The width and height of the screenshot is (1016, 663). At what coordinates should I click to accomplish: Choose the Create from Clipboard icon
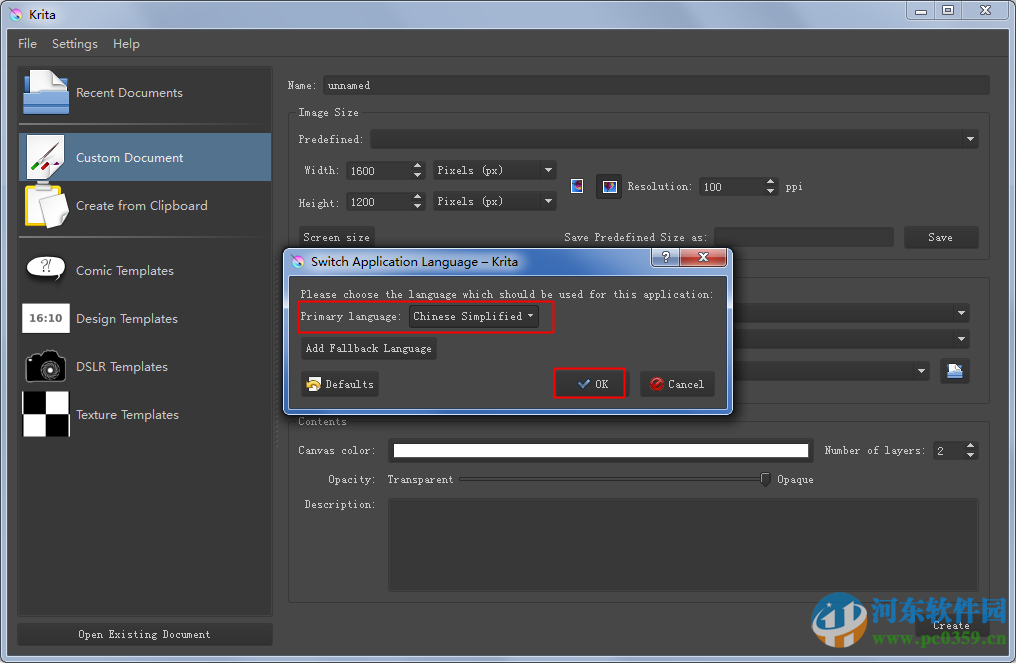[46, 205]
